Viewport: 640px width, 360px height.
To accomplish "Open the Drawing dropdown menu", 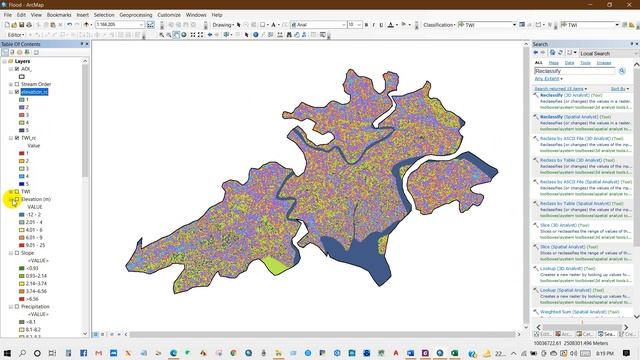I will (x=223, y=25).
